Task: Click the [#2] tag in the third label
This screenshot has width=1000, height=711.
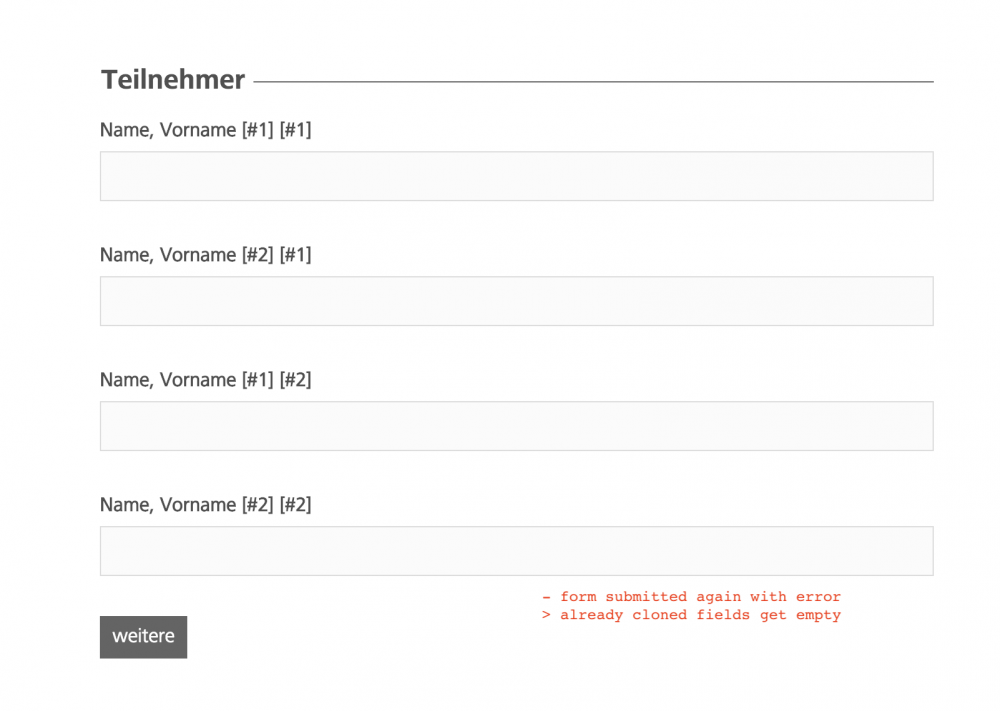Action: [x=295, y=380]
